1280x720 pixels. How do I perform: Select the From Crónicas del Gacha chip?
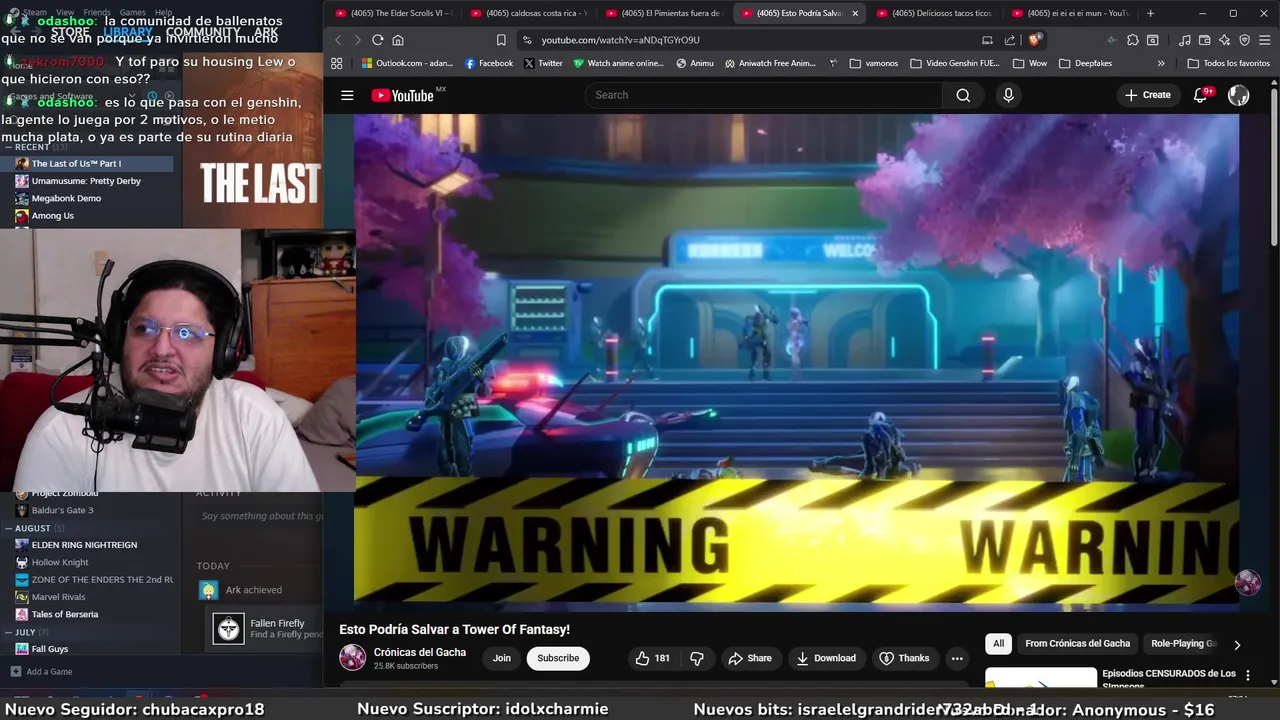pos(1077,644)
